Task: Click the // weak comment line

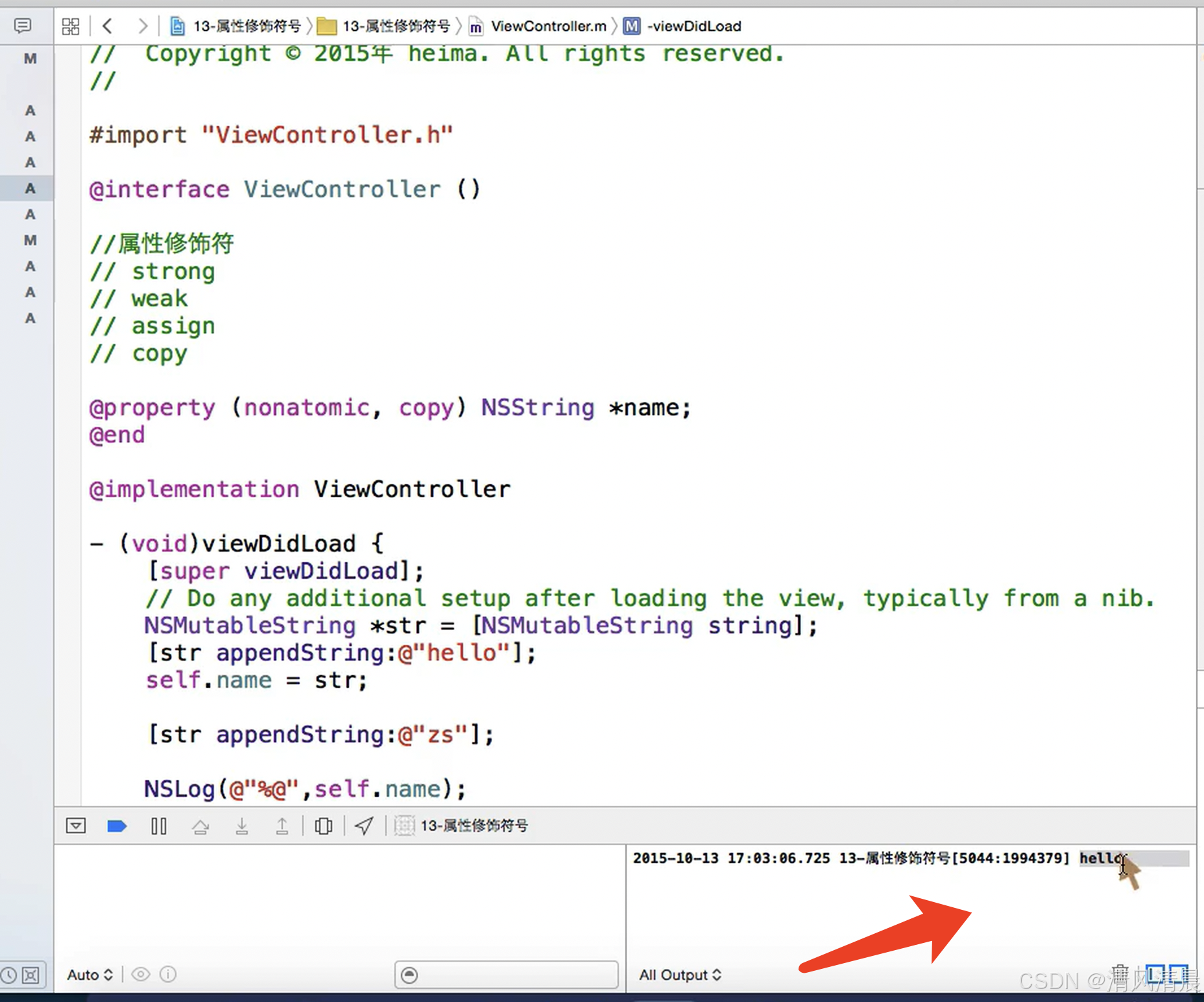Action: coord(139,299)
